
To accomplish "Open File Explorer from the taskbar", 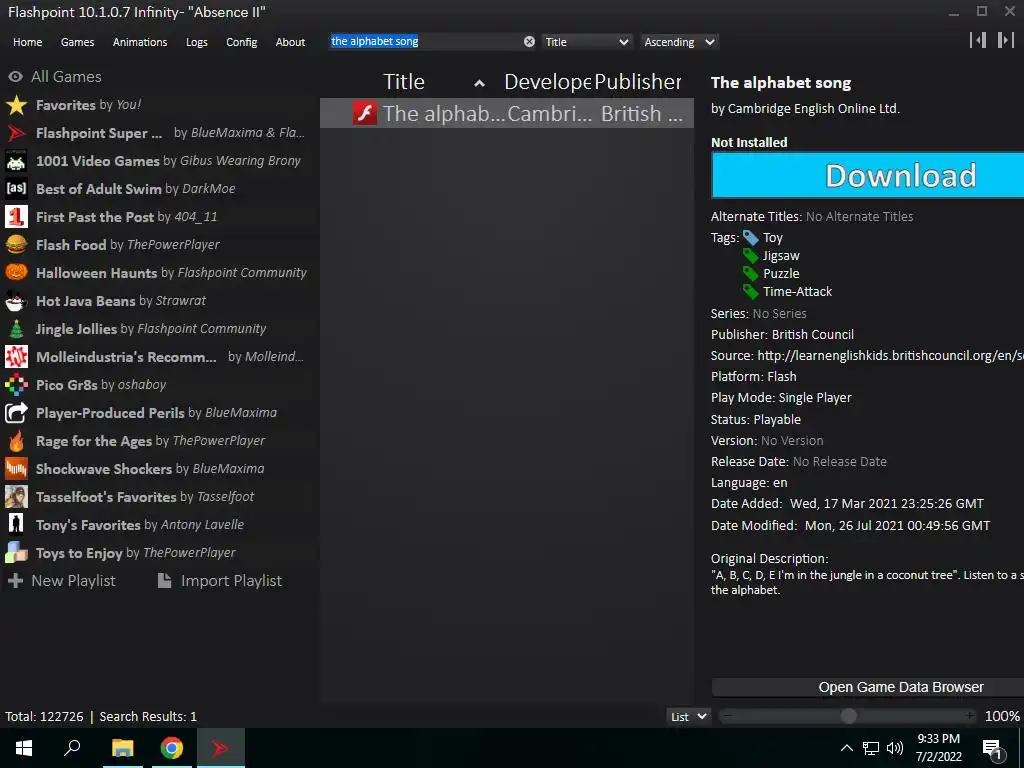I will (122, 748).
